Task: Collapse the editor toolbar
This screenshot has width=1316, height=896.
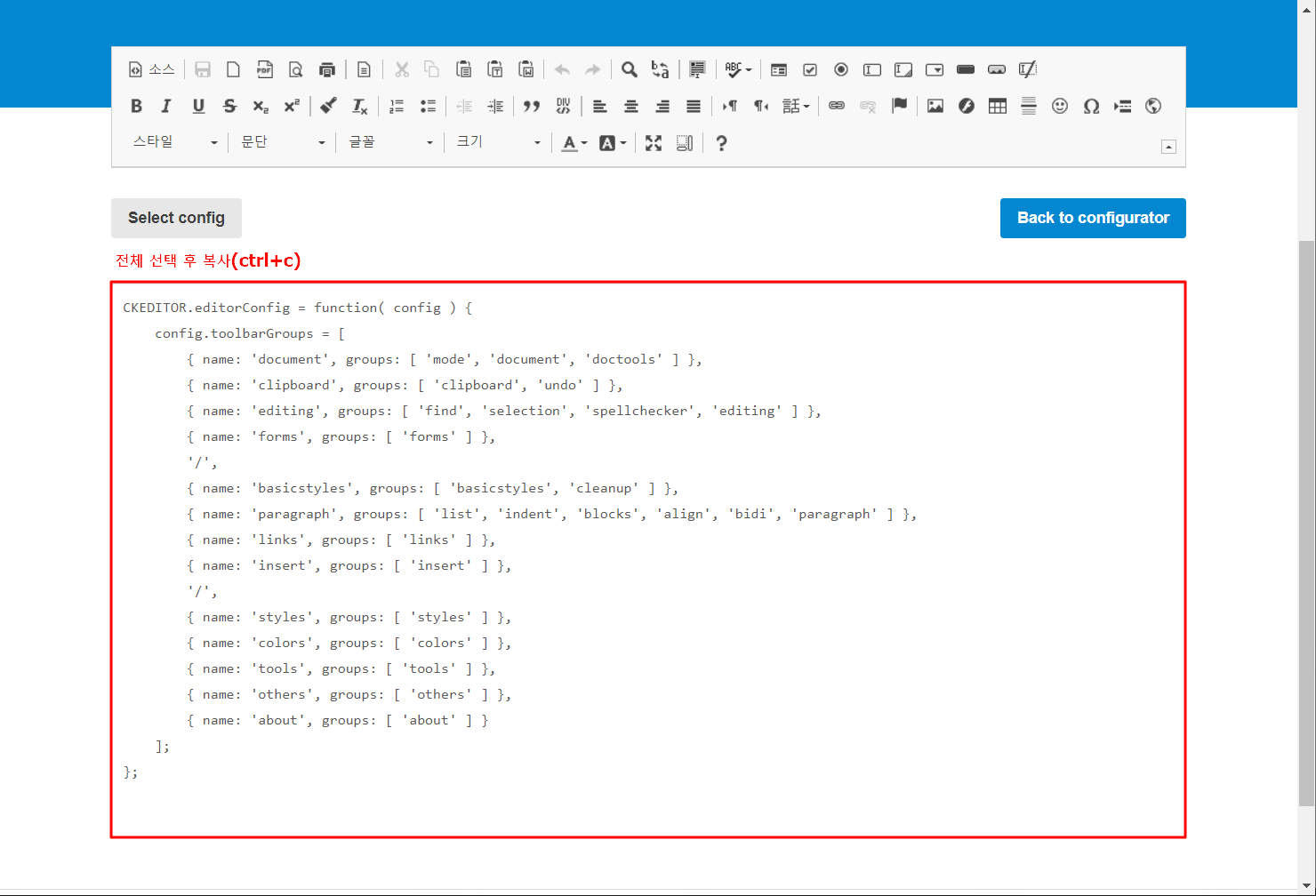Action: (1168, 147)
